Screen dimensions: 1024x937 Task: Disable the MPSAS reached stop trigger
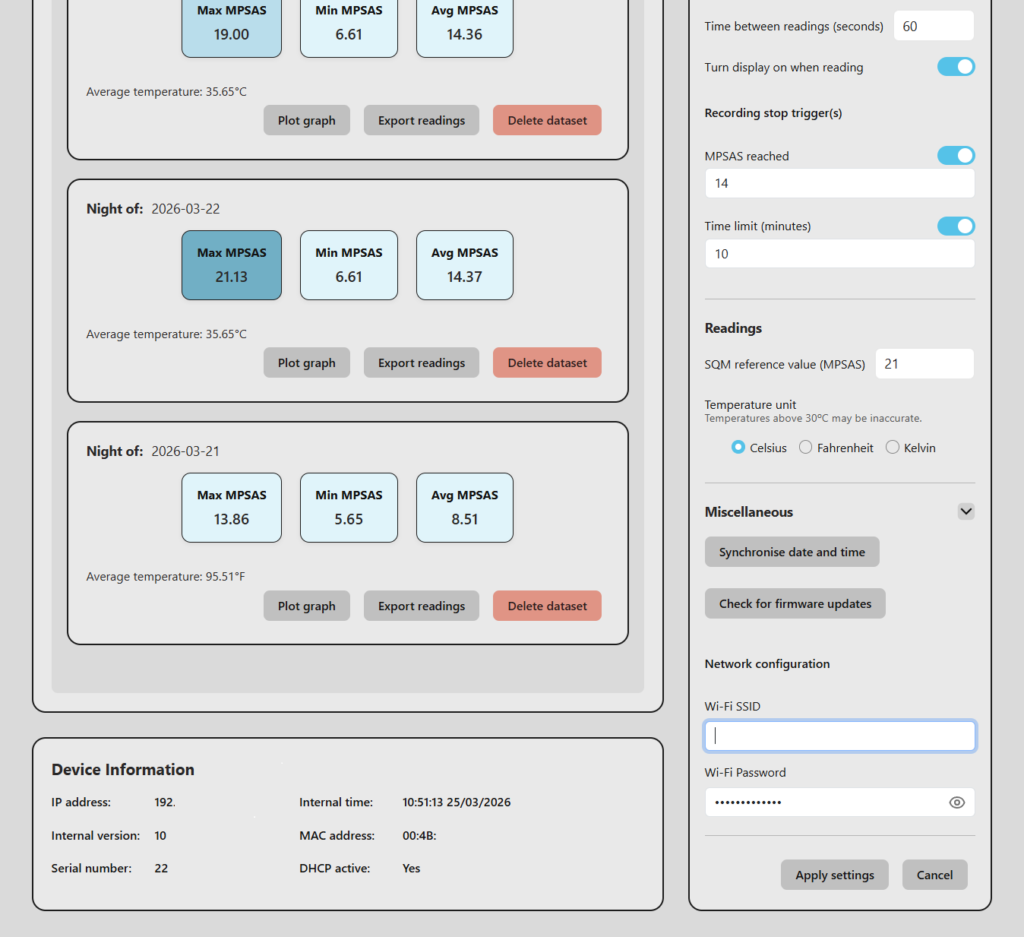tap(955, 156)
